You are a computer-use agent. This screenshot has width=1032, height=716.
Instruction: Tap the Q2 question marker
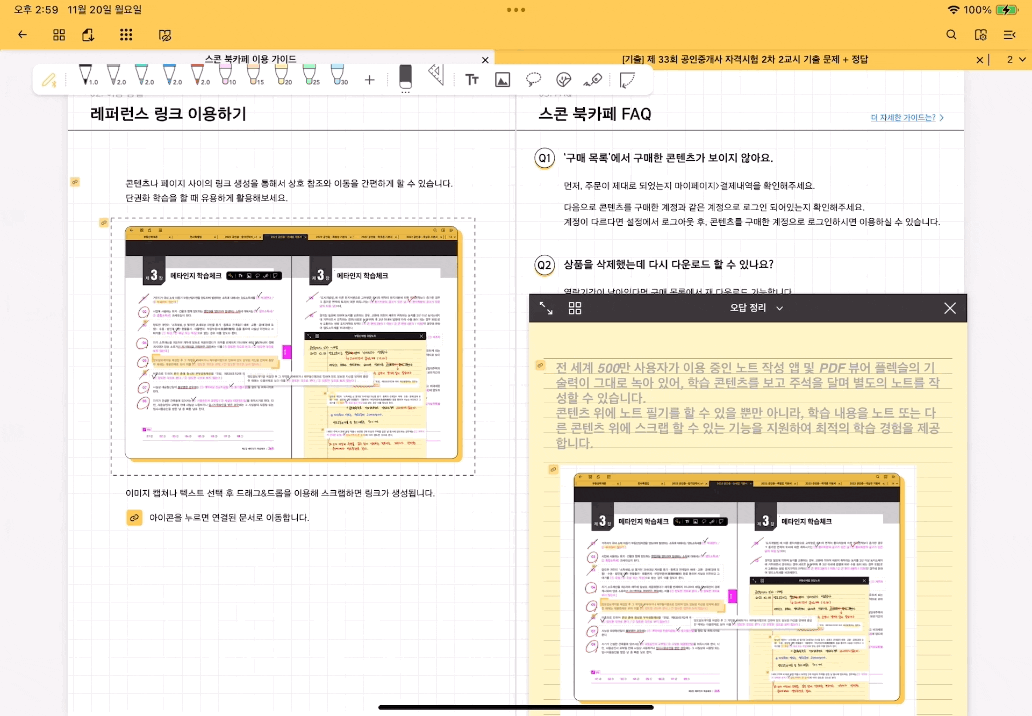(544, 265)
